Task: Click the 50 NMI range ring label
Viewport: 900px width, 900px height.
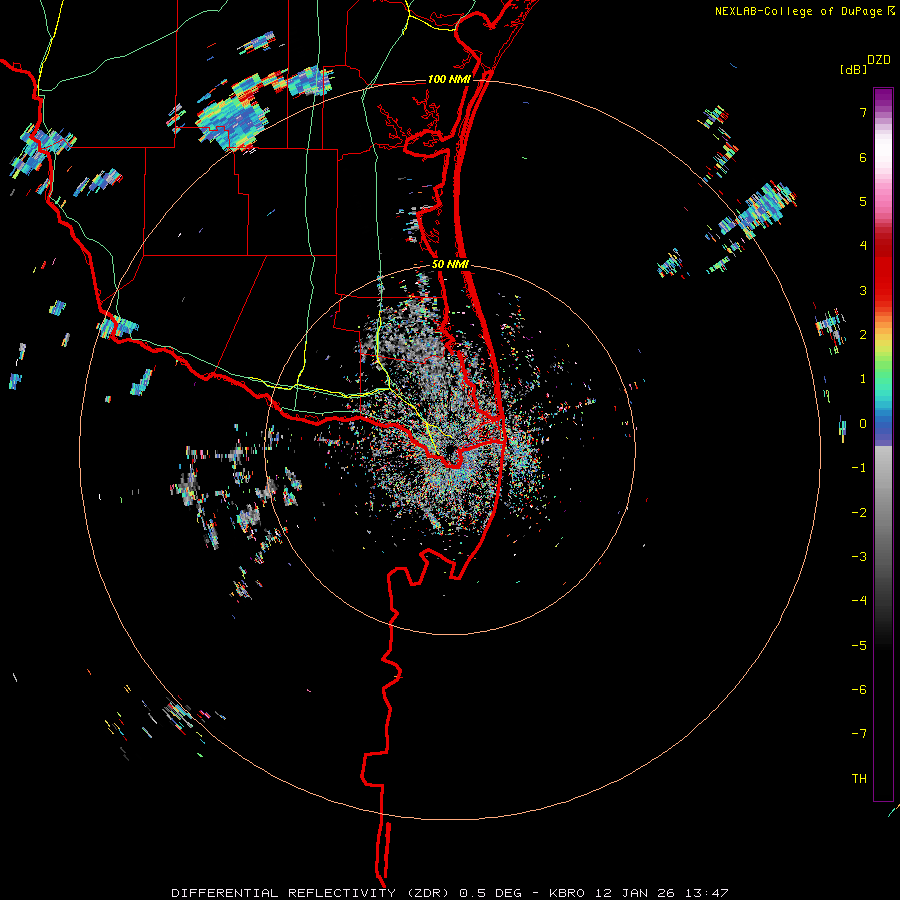Action: [x=449, y=265]
